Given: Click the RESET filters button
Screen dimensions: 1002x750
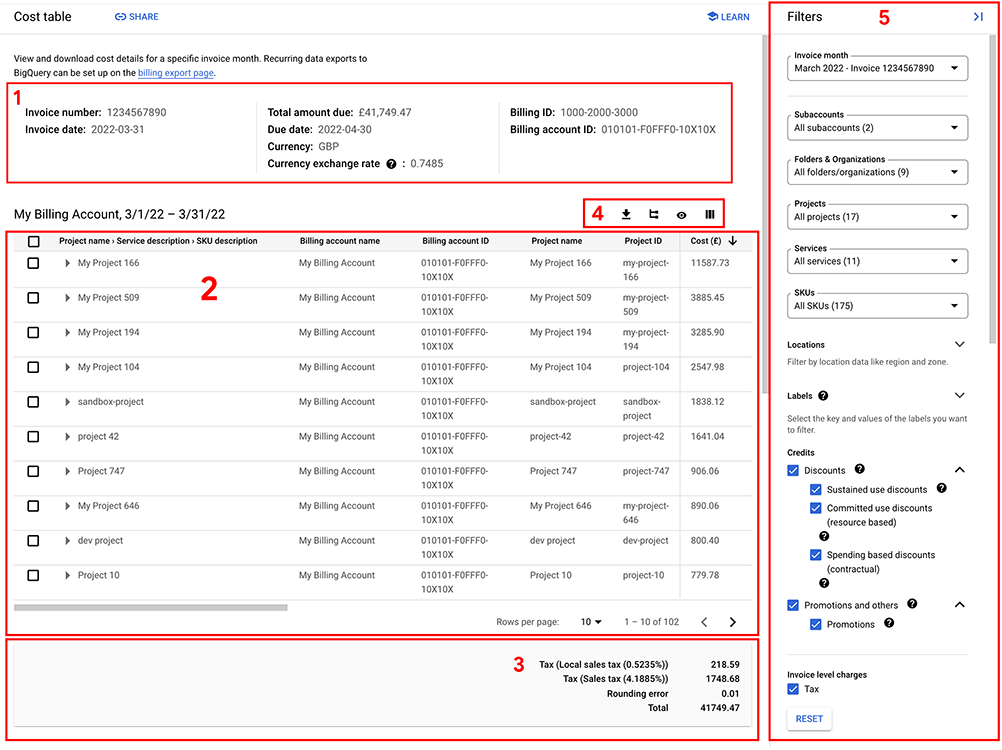Looking at the screenshot, I should click(809, 719).
